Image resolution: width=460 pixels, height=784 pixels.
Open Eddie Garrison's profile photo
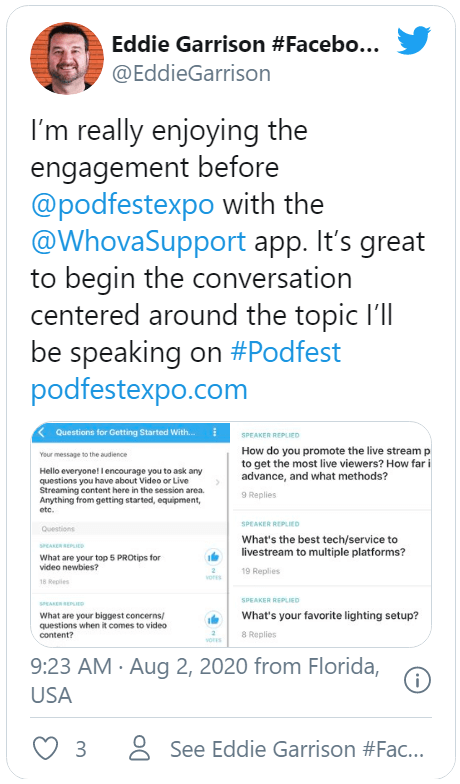(x=67, y=58)
